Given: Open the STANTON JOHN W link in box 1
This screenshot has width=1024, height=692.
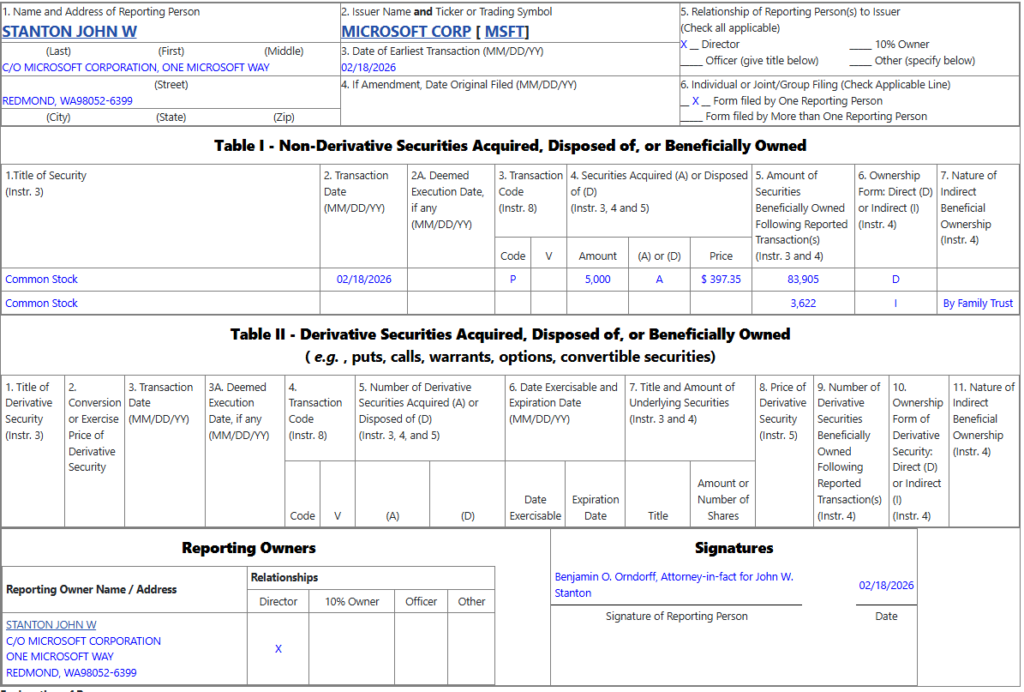Looking at the screenshot, I should (69, 31).
